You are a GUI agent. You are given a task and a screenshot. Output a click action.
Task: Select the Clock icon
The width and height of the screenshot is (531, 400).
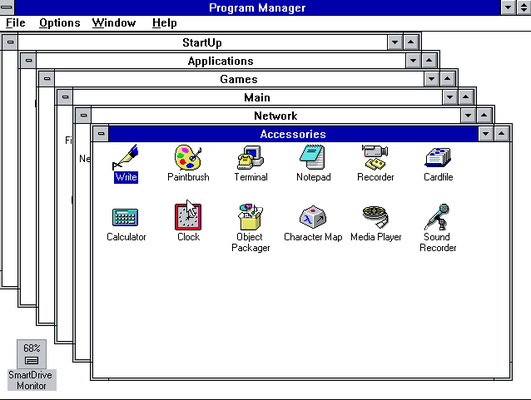pos(188,217)
